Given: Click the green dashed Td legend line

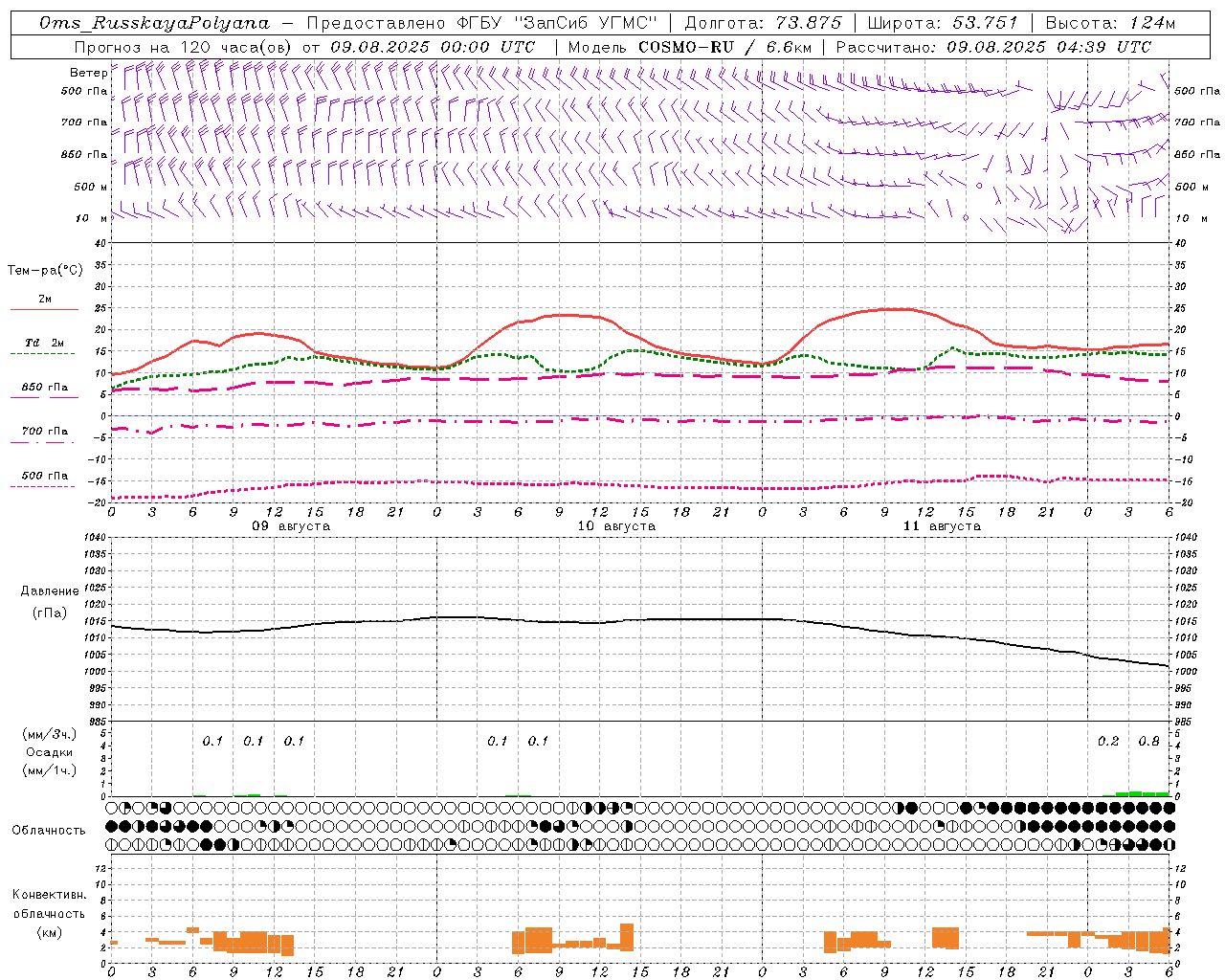Looking at the screenshot, I should tap(42, 354).
